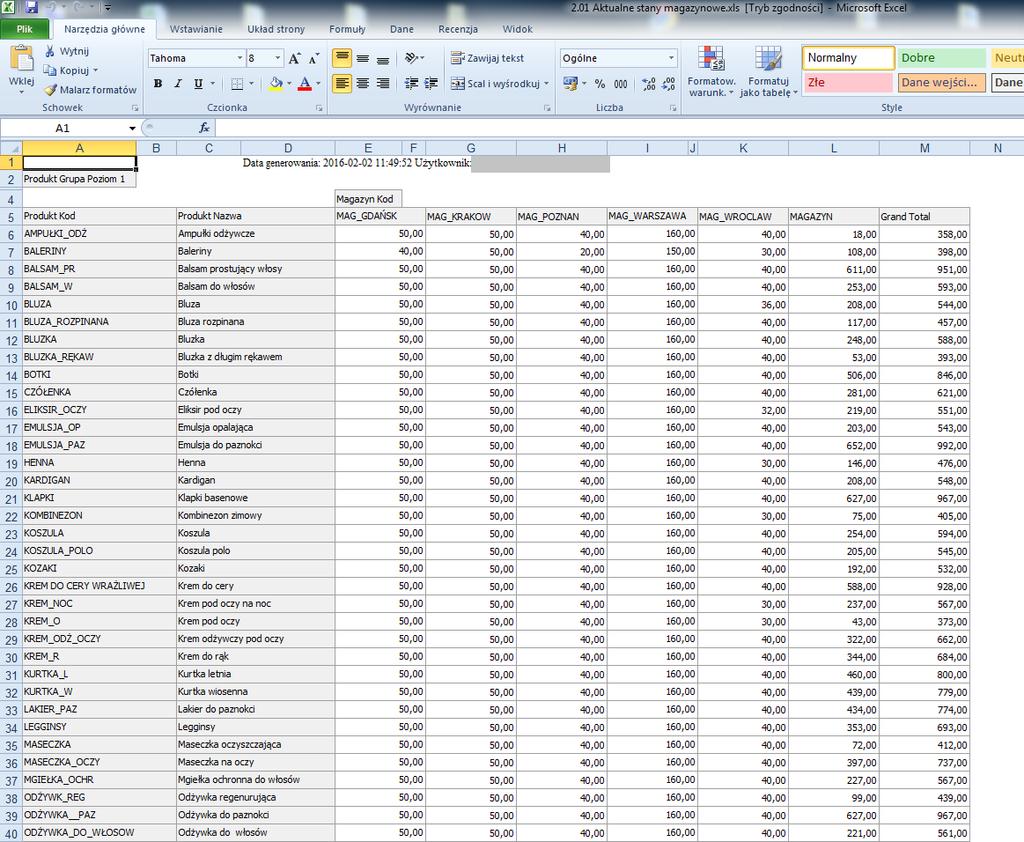
Task: Click the text orientation icon
Action: click(x=411, y=58)
